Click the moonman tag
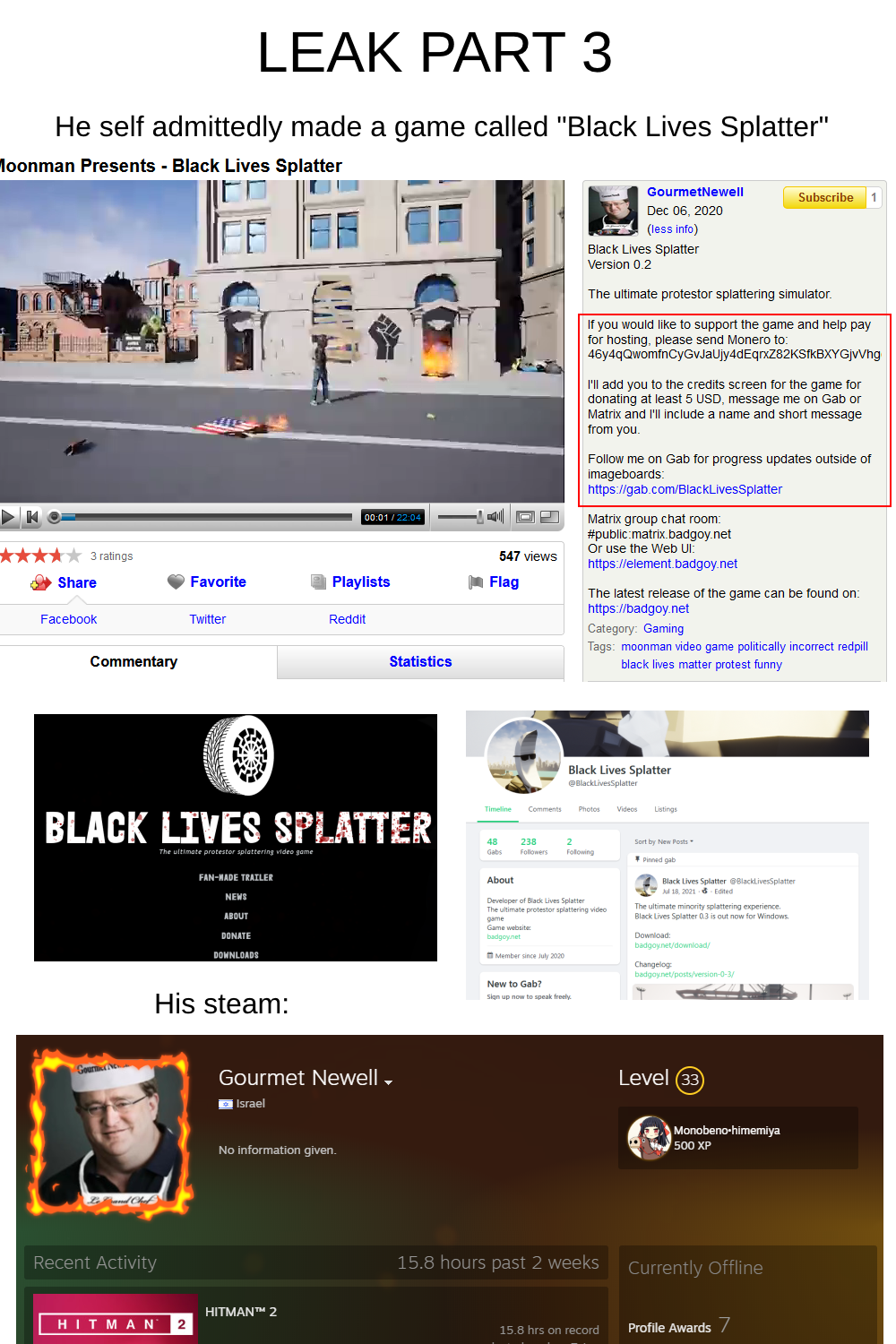Image resolution: width=896 pixels, height=1344 pixels. click(x=646, y=647)
